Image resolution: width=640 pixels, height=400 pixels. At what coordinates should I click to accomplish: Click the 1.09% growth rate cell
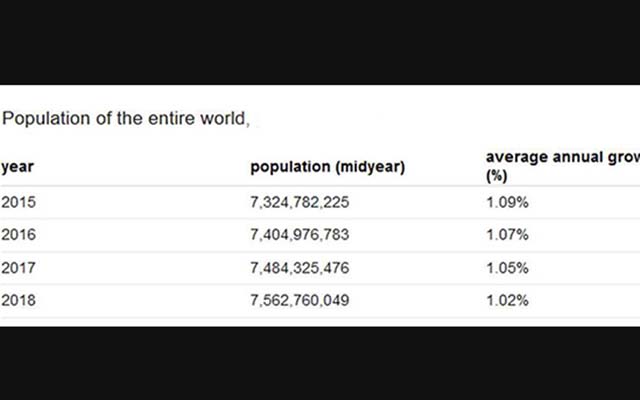(x=507, y=202)
